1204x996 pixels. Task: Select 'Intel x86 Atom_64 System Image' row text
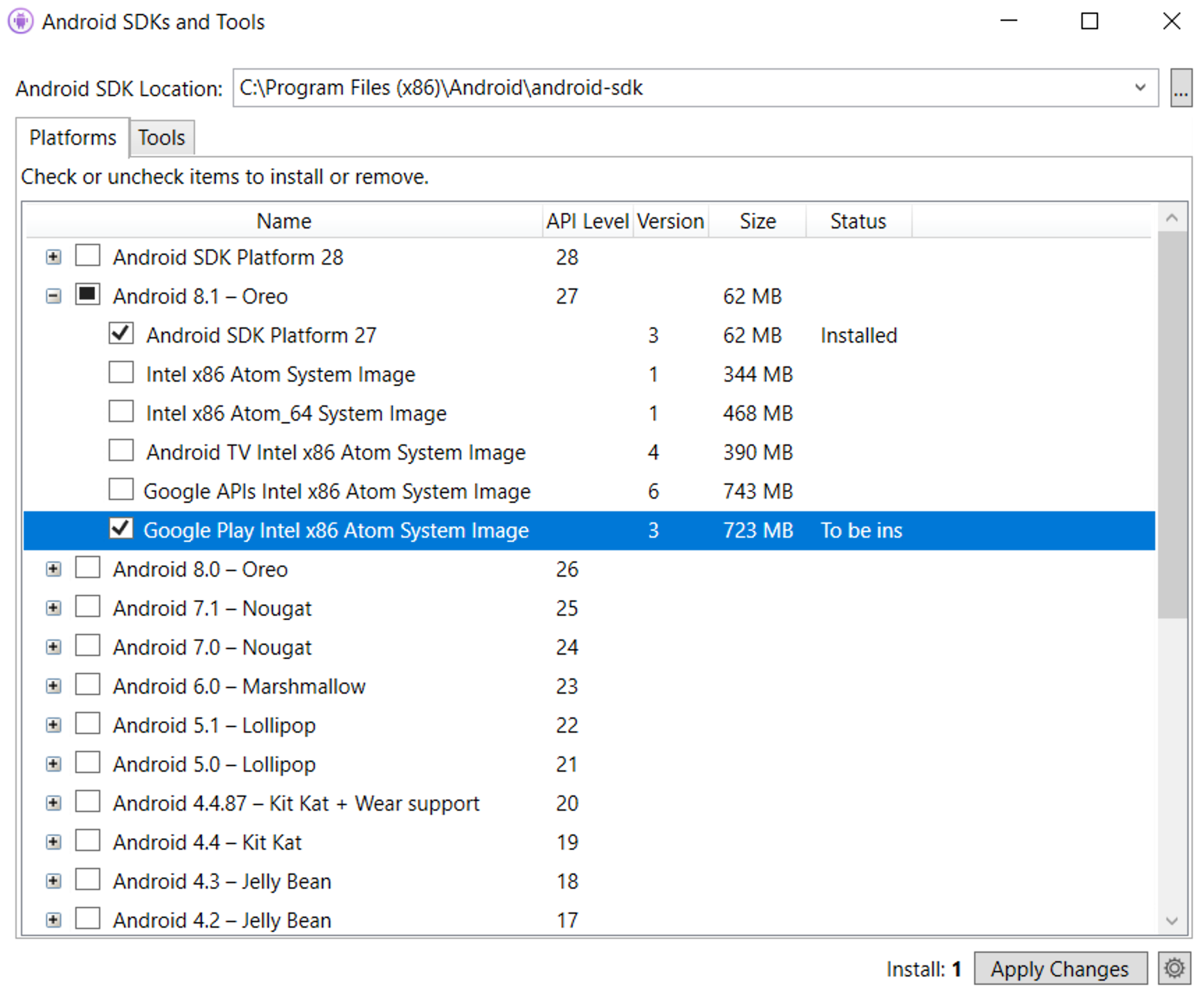pyautogui.click(x=296, y=413)
